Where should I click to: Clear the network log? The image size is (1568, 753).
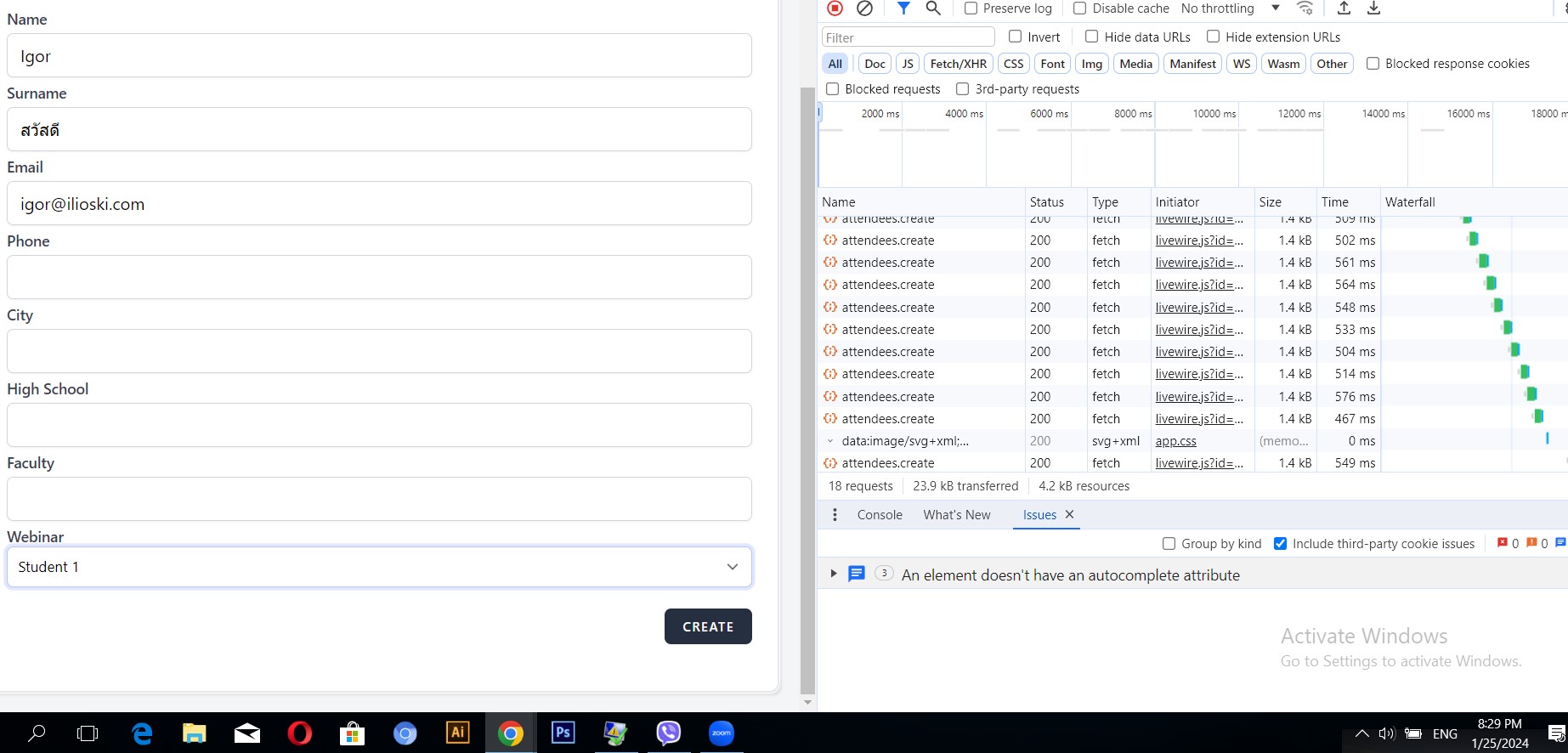pos(864,8)
